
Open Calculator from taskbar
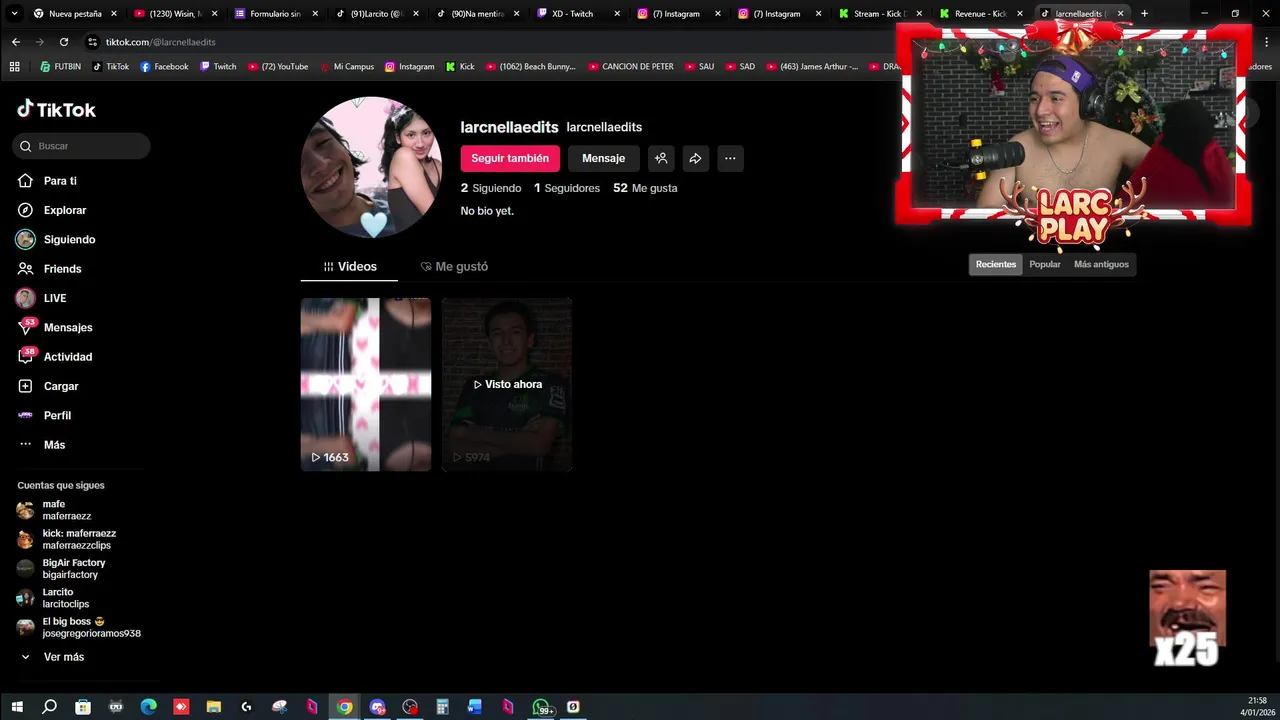442,707
